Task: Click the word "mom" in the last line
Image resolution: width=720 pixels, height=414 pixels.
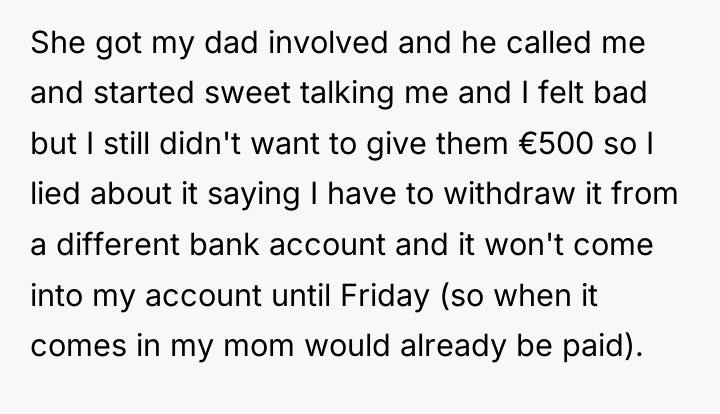Action: click(x=259, y=345)
